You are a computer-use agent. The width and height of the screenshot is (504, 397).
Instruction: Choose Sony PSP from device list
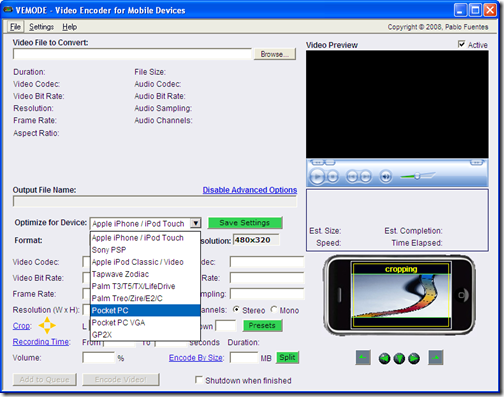pos(145,250)
